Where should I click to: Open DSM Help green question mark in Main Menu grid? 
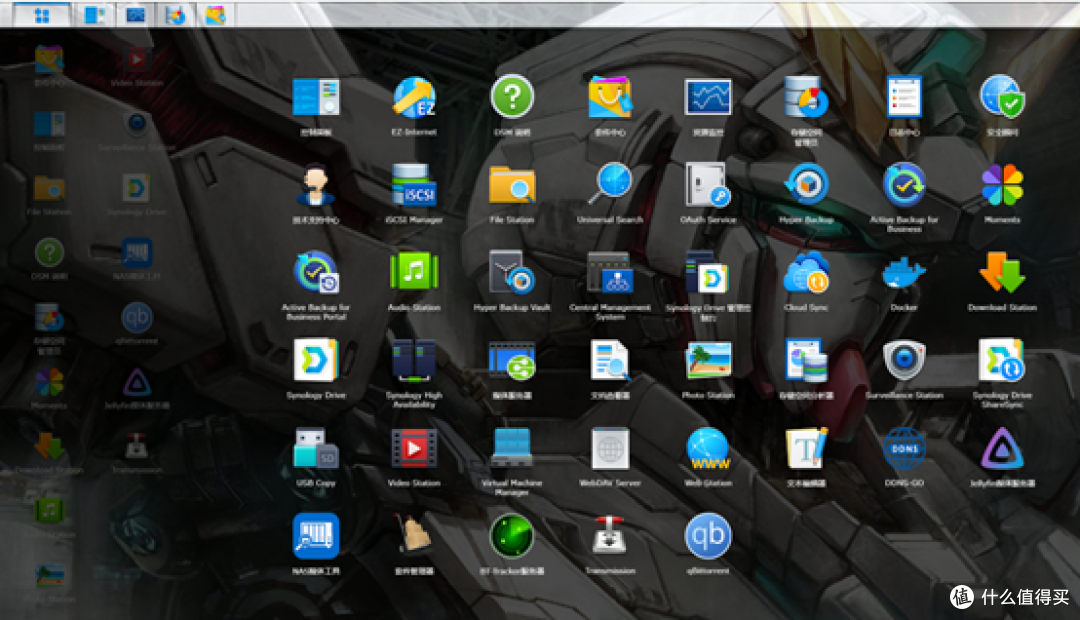[x=512, y=97]
